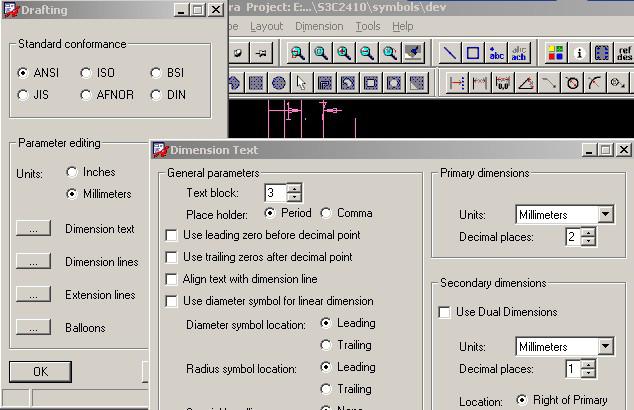Open the Tools menu
The width and height of the screenshot is (634, 410).
[x=367, y=26]
